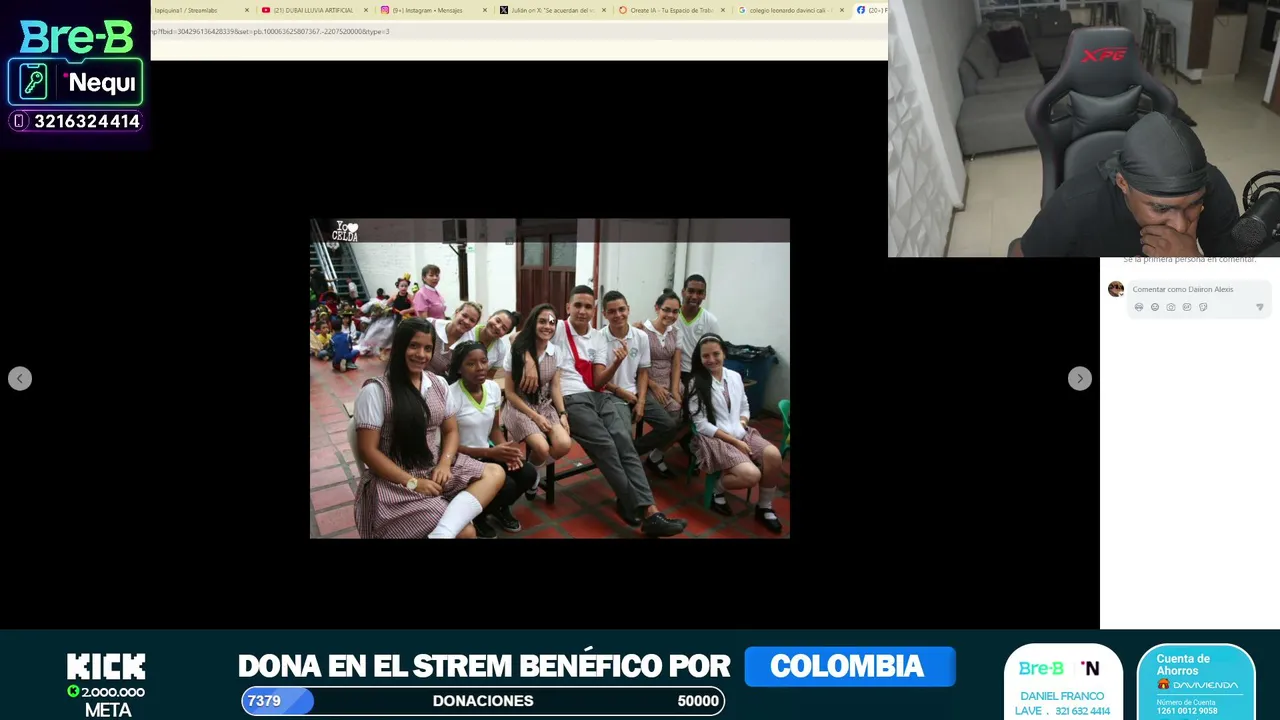
Task: Open the avatar sticker picker in comment box
Action: click(1139, 307)
